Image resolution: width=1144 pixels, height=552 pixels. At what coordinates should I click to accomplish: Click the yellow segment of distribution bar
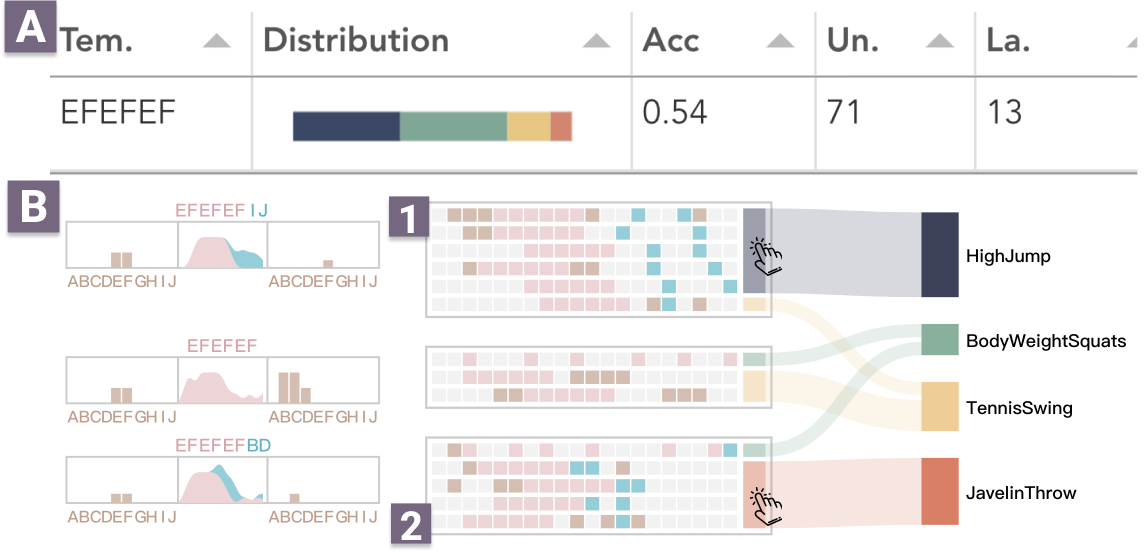tap(528, 126)
